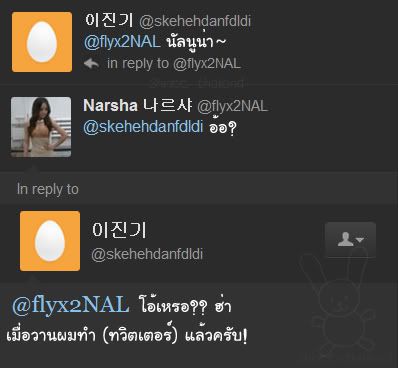Screen dimensions: 398x368
Task: Open blue @skehehdanfdldi mention in Narsha's tweet
Action: [143, 127]
